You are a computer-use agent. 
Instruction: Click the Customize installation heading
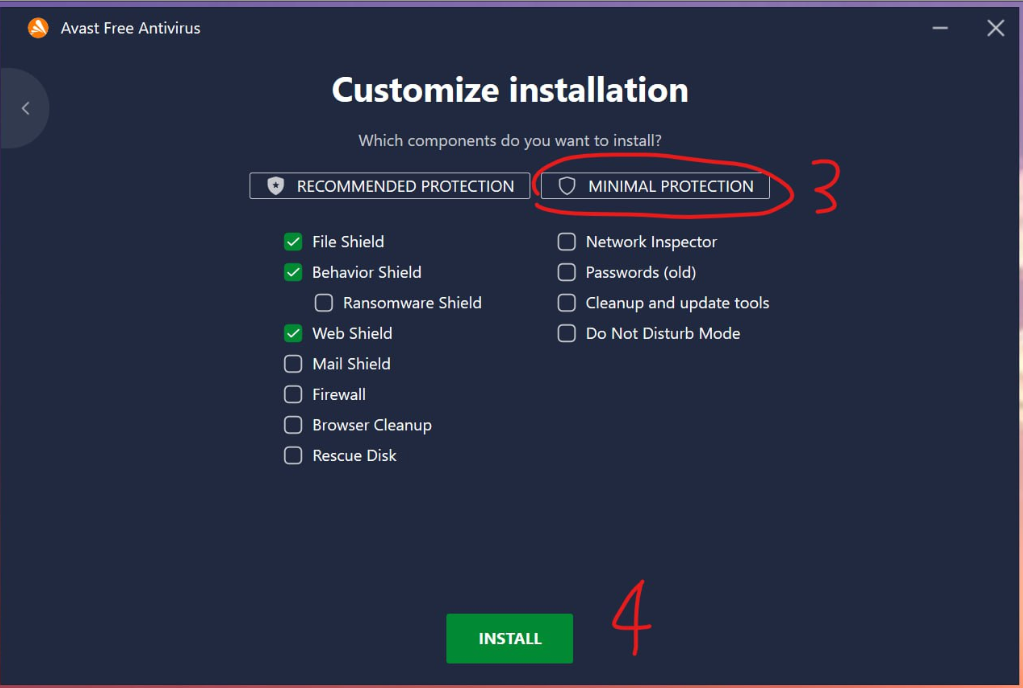click(x=510, y=90)
